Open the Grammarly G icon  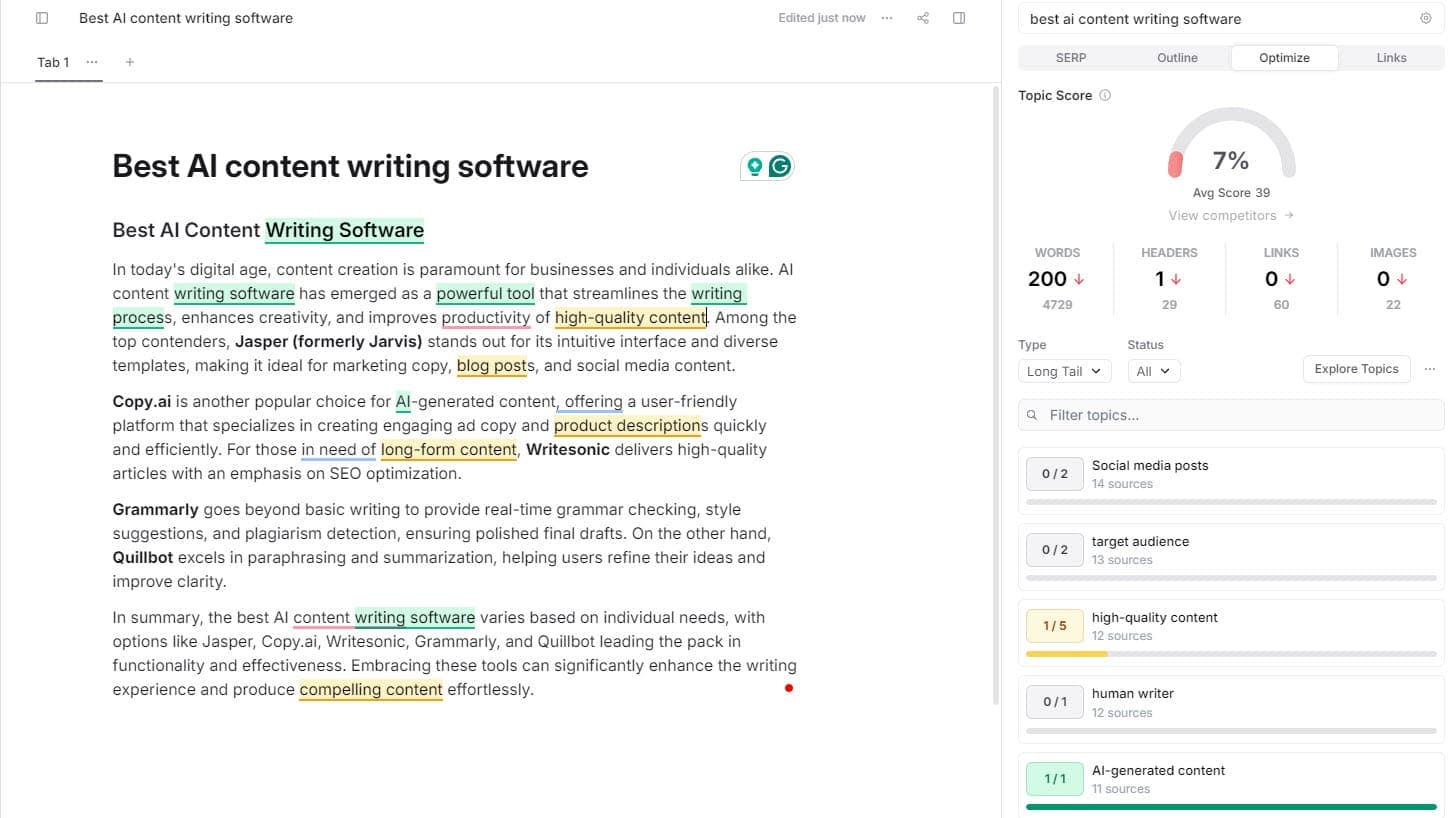click(780, 166)
